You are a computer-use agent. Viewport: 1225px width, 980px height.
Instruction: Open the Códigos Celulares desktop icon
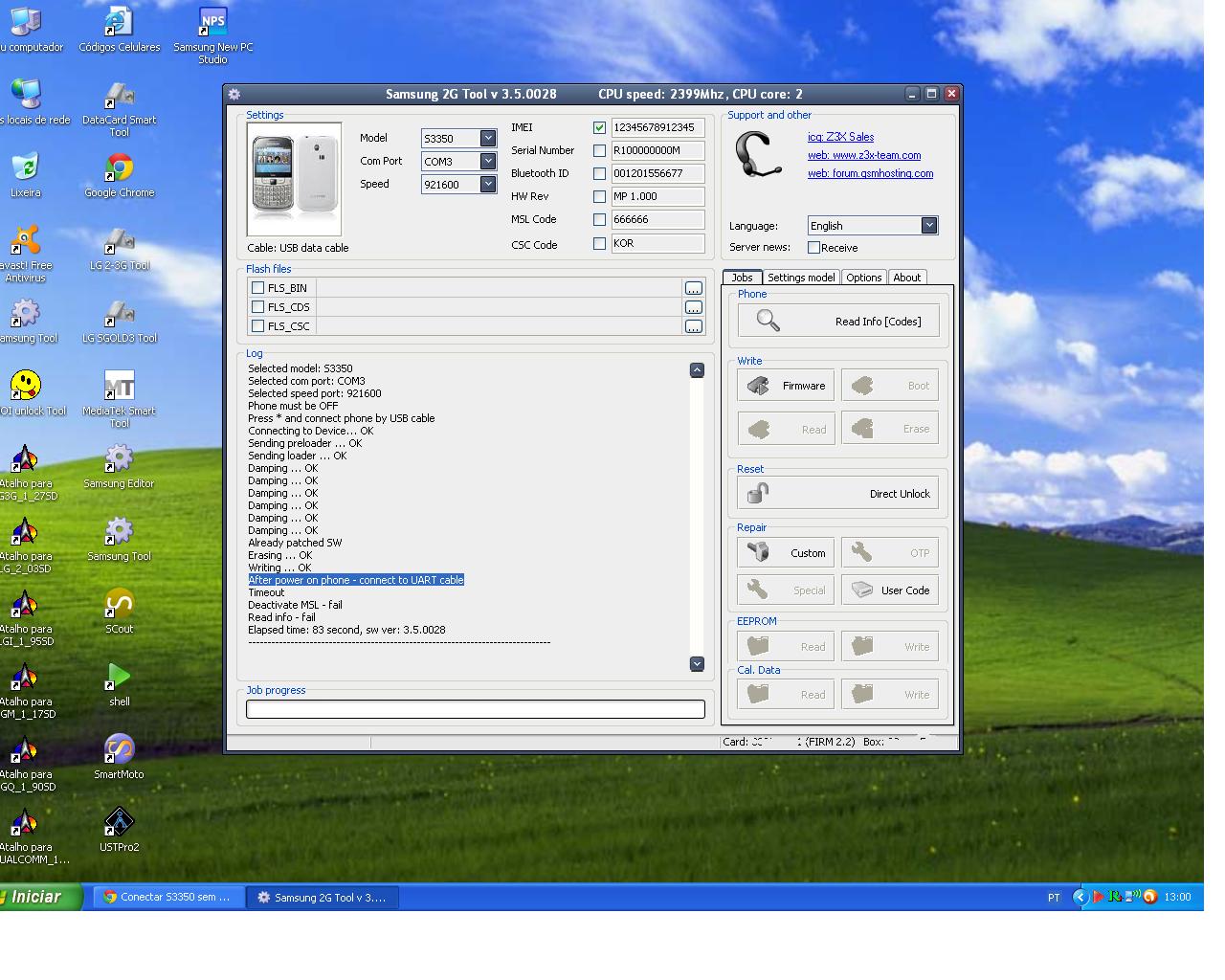pyautogui.click(x=119, y=30)
